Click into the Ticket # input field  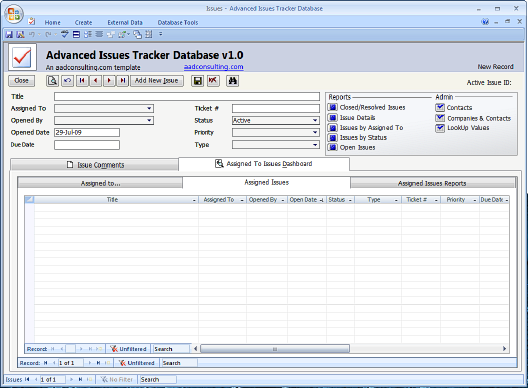pos(276,108)
